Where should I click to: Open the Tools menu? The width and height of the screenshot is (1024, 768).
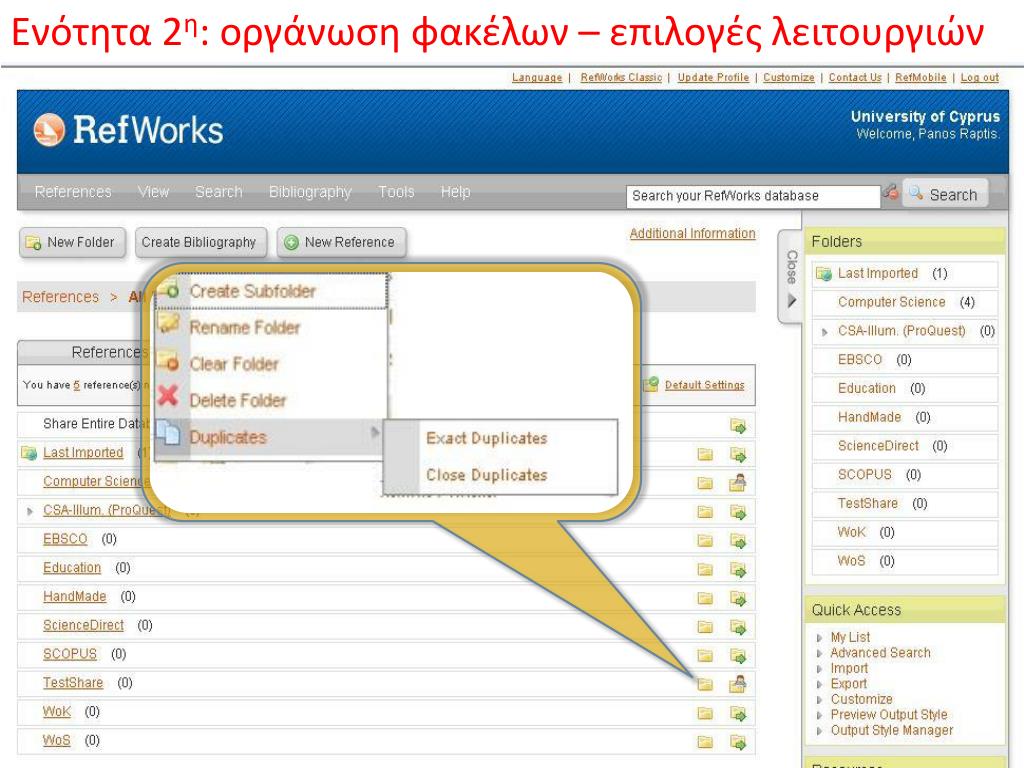coord(396,192)
